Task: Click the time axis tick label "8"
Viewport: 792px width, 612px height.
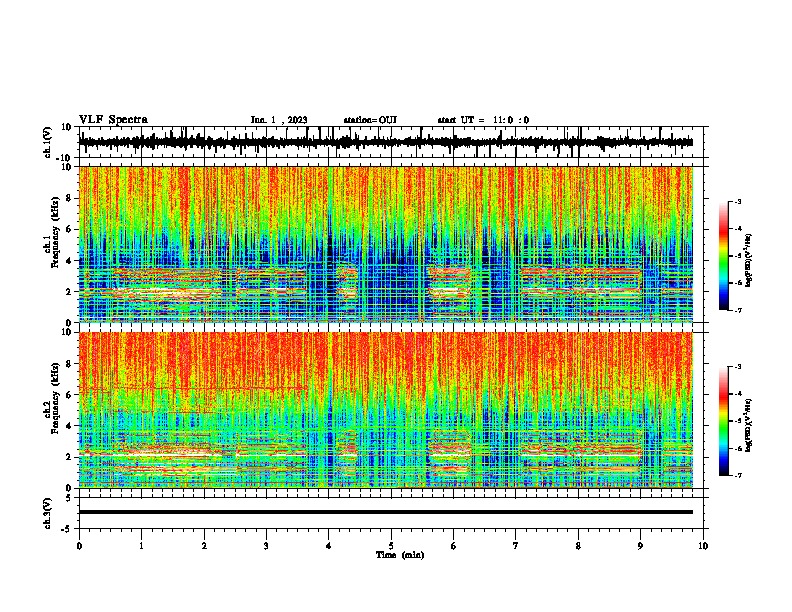Action: 578,546
